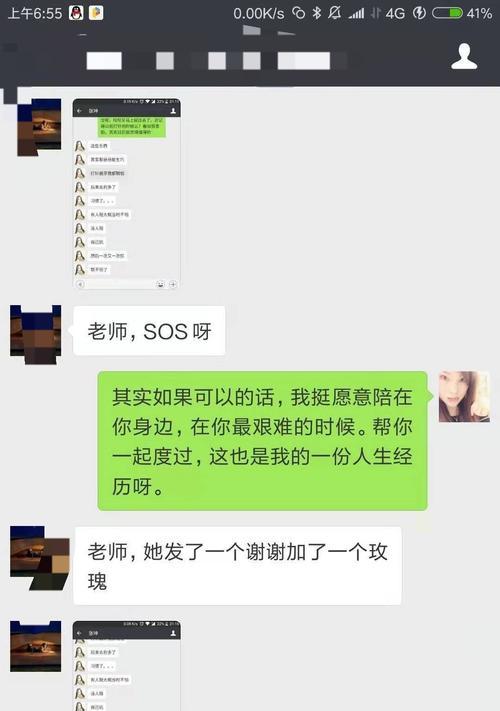500x711 pixels.
Task: Select the message about 谢谢 and 玫瑰
Action: [x=238, y=565]
